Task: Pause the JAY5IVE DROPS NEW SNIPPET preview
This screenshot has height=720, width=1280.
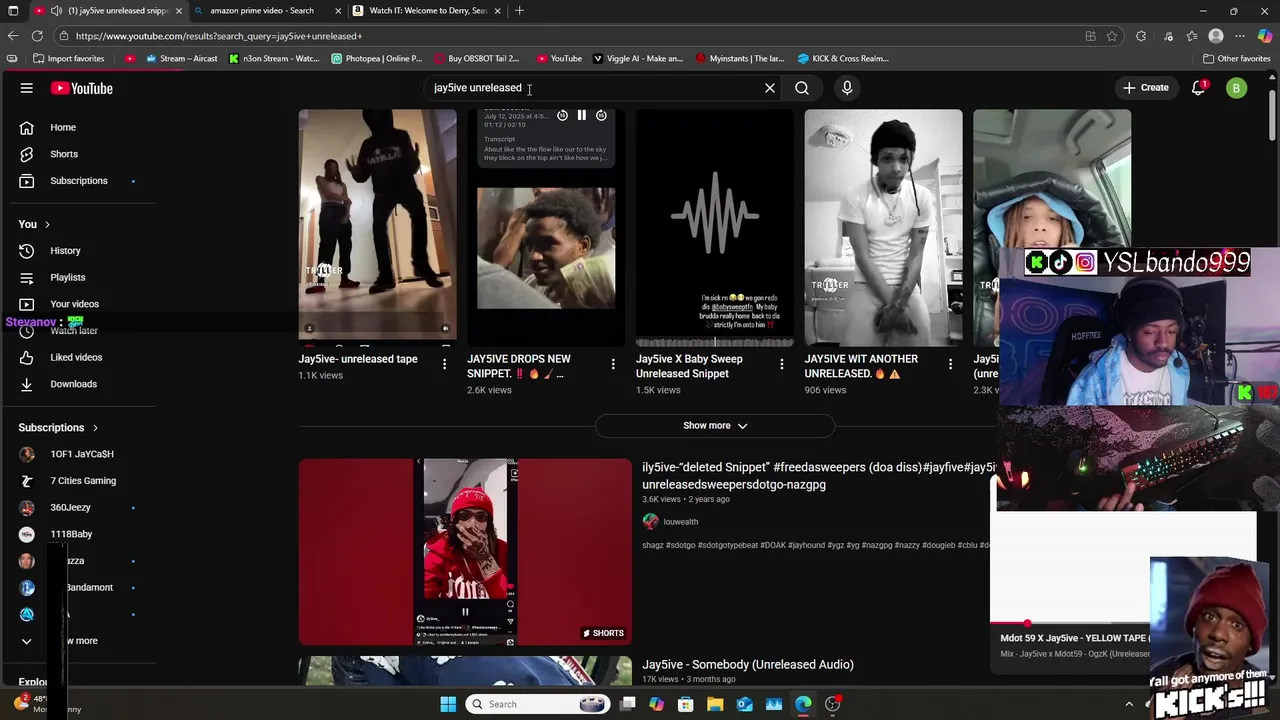Action: pos(581,116)
